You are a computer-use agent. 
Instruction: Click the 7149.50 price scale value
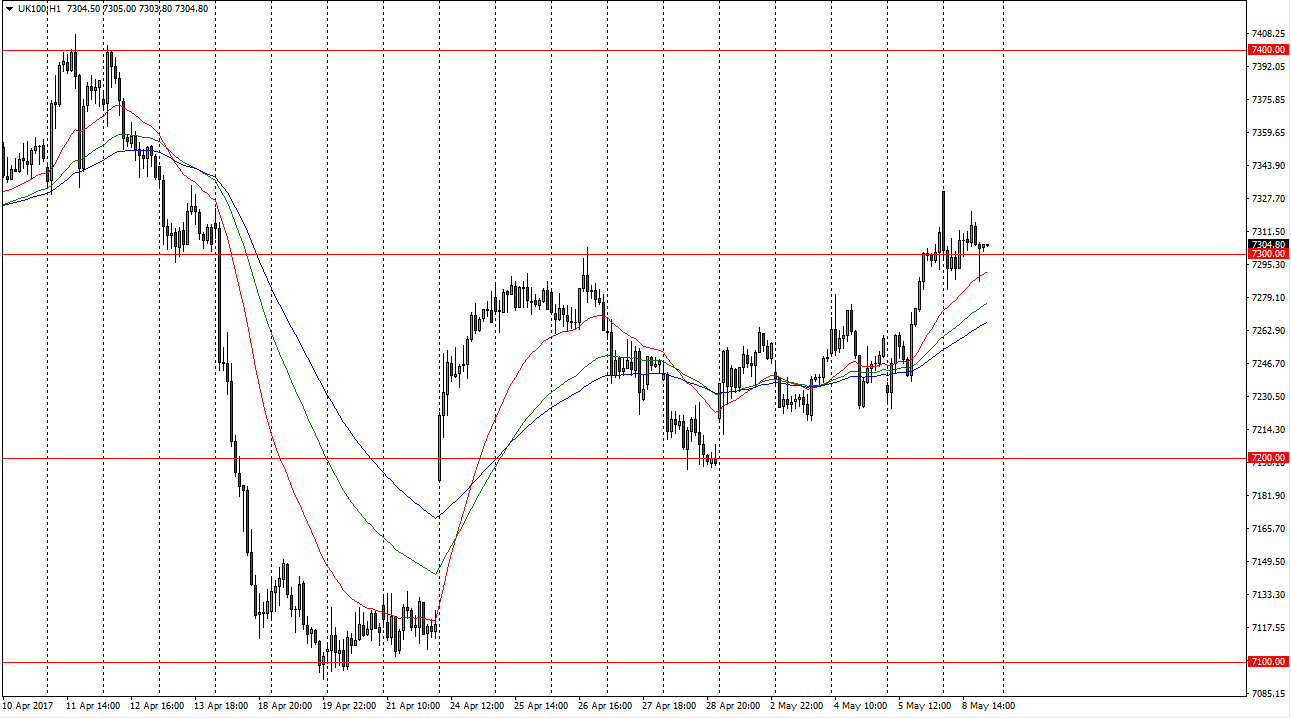pos(1267,562)
